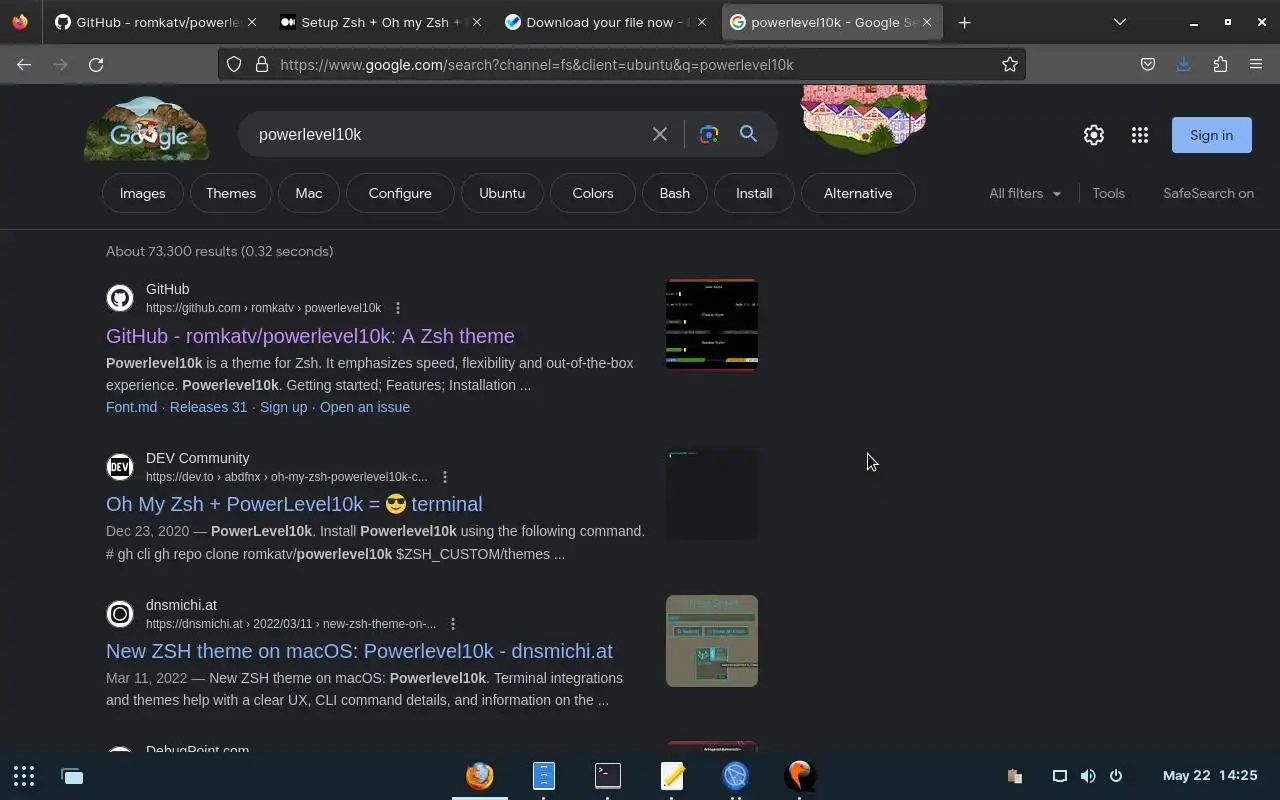
Task: Open three-dot options for DEV Community result
Action: (x=445, y=477)
